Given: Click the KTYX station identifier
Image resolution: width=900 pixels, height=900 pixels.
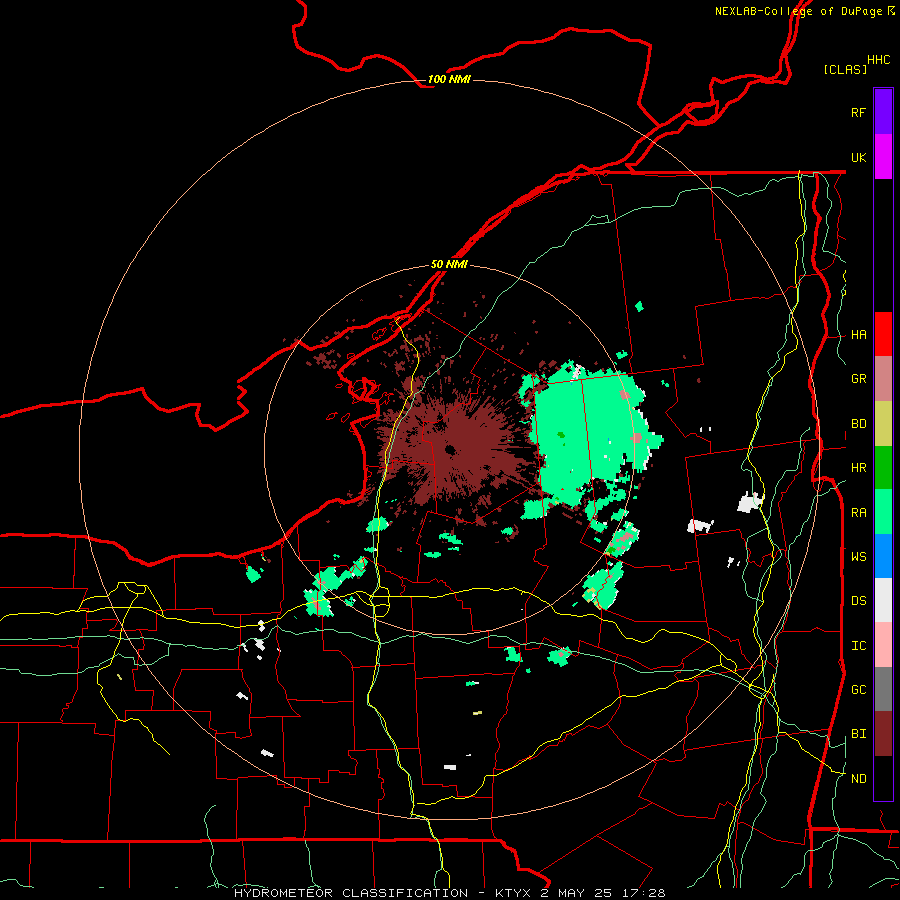Looking at the screenshot, I should click(x=514, y=893).
